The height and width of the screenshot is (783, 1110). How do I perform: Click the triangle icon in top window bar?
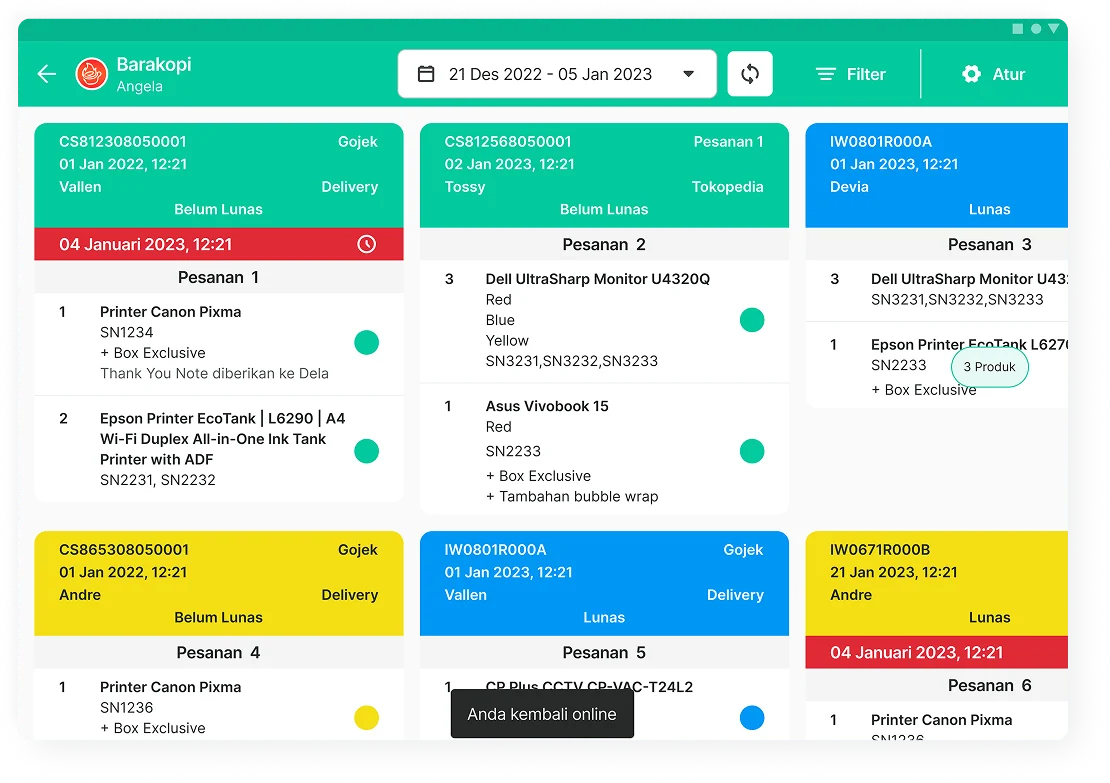click(x=1053, y=29)
